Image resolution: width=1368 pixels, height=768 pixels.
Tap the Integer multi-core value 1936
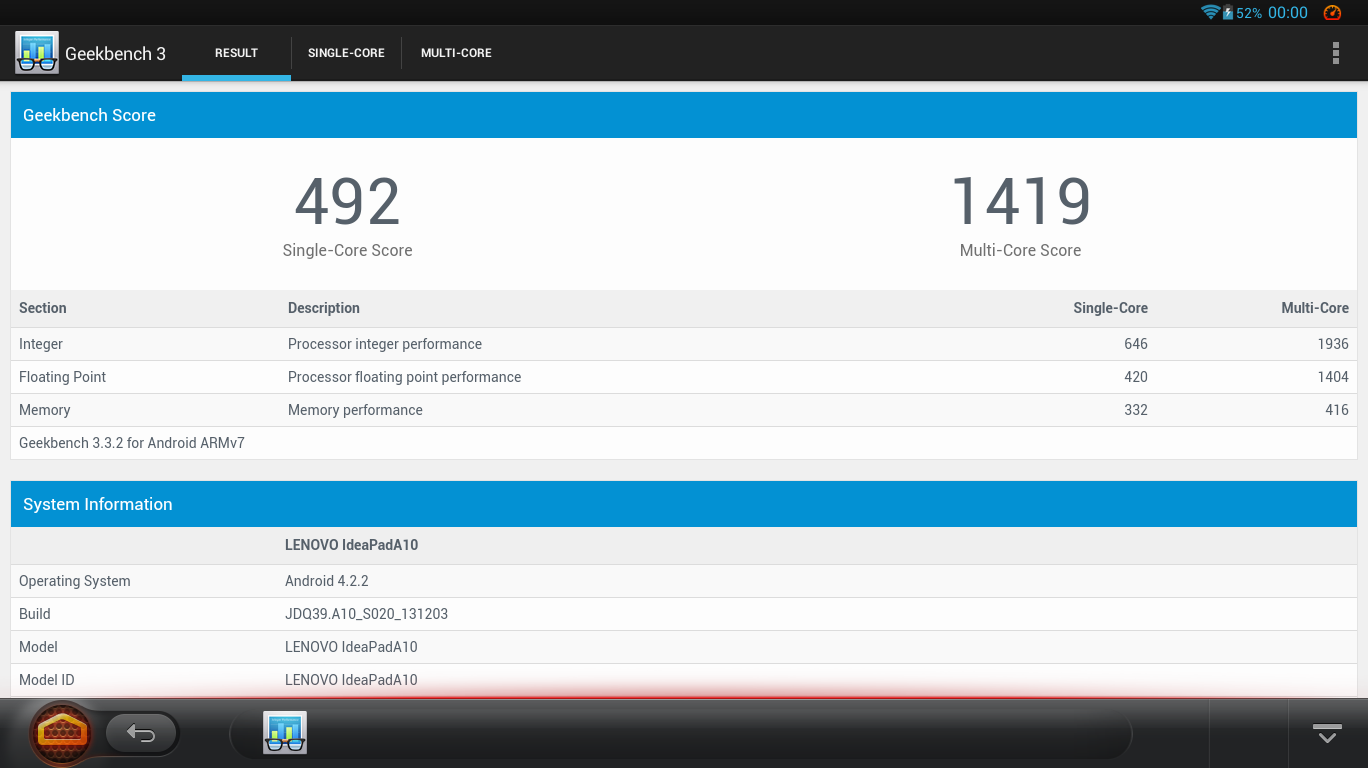1333,344
